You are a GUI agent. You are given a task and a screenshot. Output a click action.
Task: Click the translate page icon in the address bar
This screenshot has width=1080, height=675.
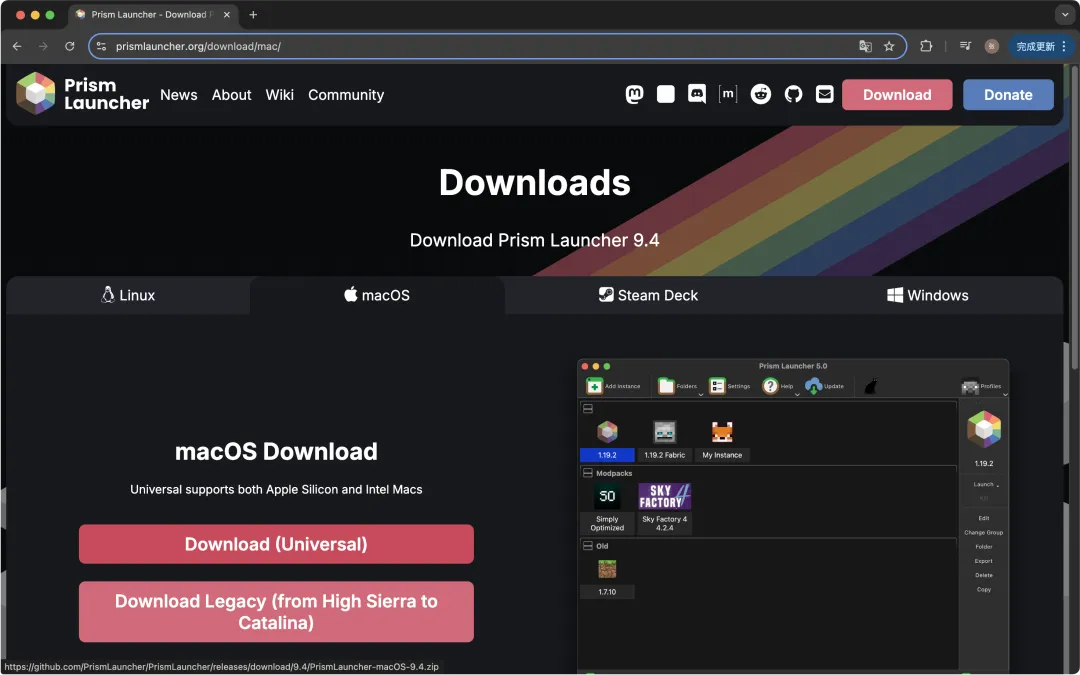(x=865, y=46)
